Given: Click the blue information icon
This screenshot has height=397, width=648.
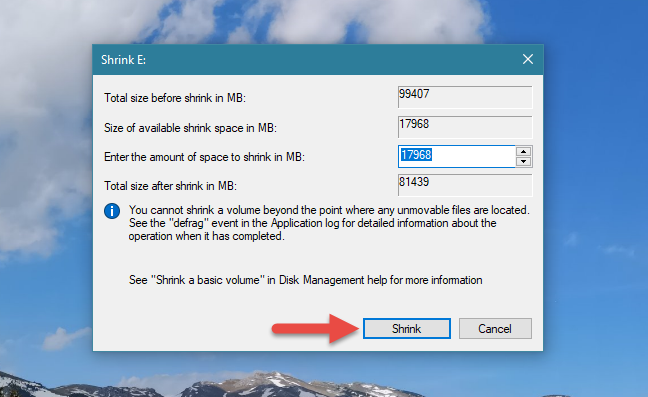Looking at the screenshot, I should tap(112, 211).
